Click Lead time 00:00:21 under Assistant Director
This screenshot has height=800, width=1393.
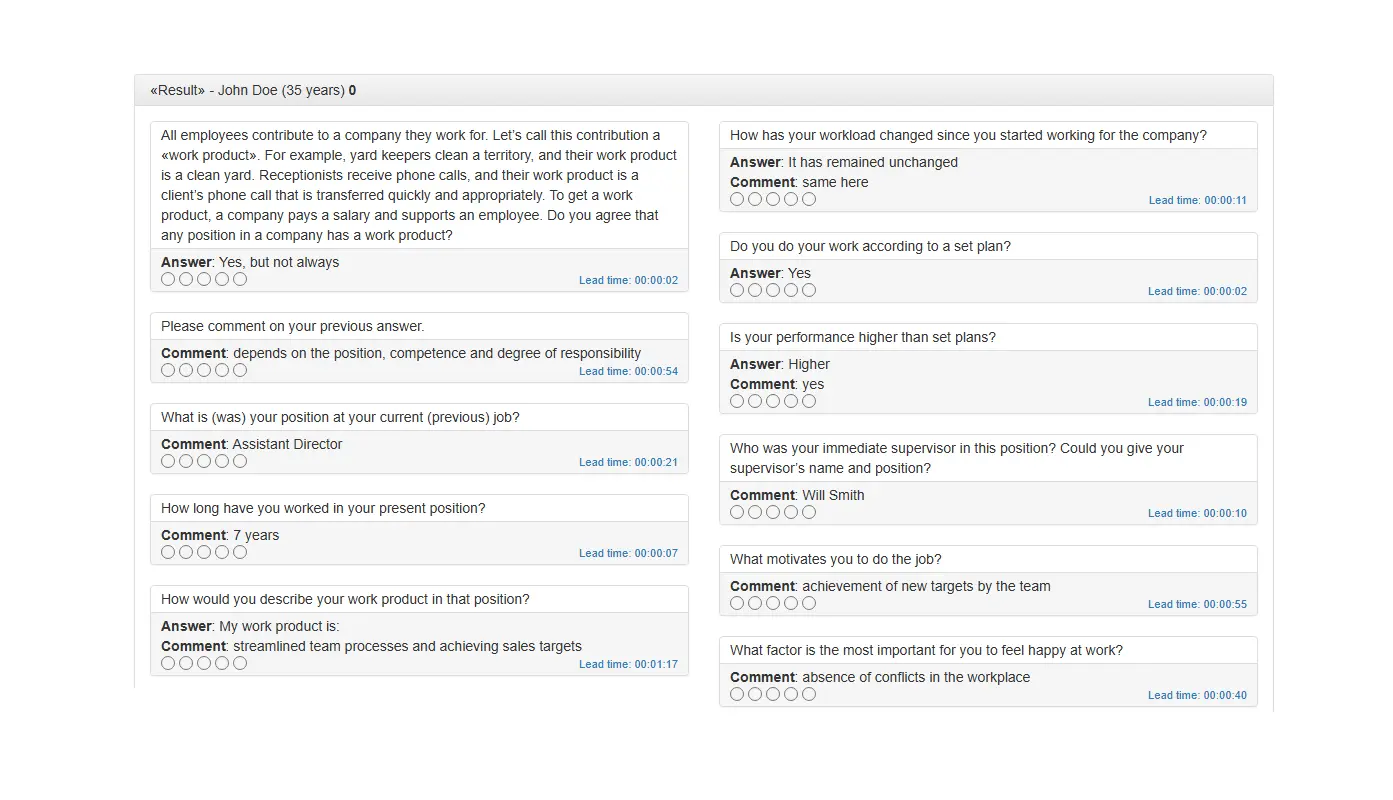[628, 463]
